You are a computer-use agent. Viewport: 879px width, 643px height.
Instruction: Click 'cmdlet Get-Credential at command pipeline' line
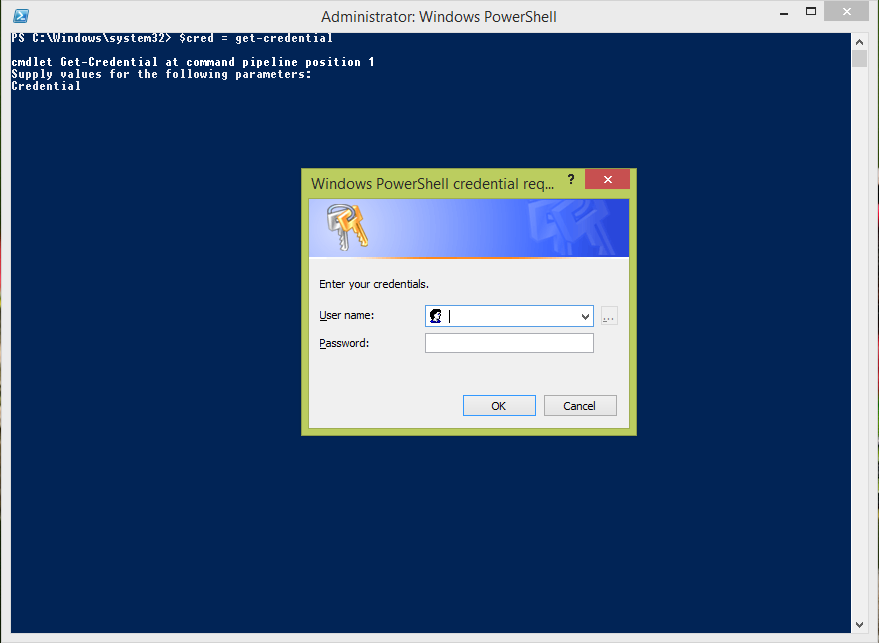(193, 62)
